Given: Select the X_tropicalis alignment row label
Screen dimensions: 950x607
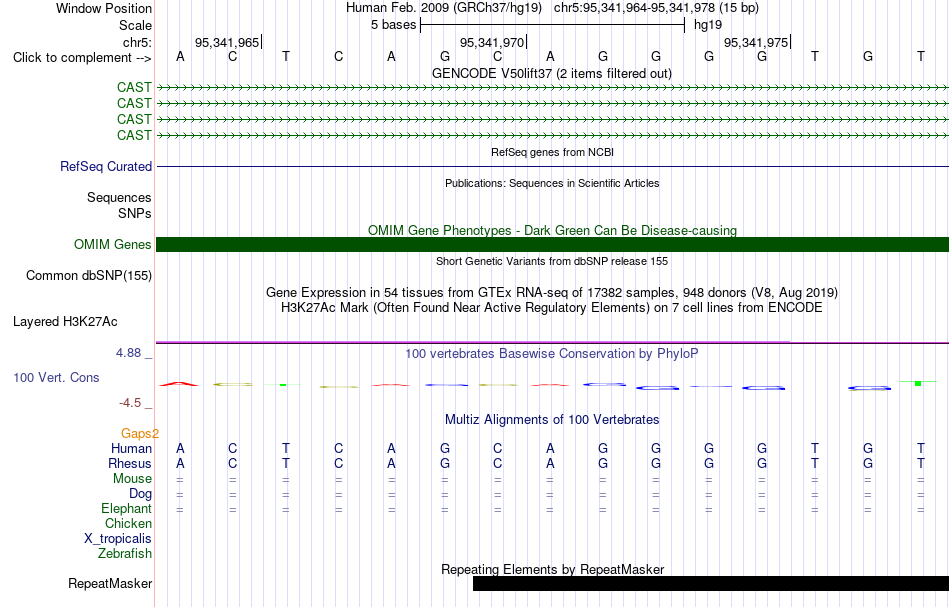Looking at the screenshot, I should tap(118, 539).
